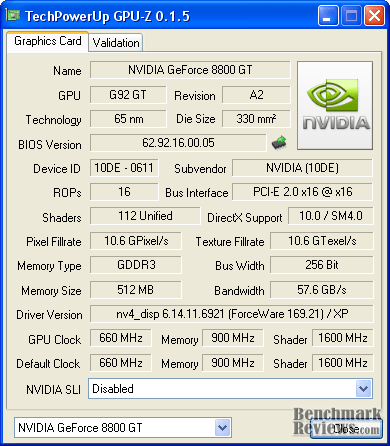Image resolution: width=390 pixels, height=446 pixels.
Task: Click Bus Interface value PCI-E 2.0 x16
Action: [302, 192]
